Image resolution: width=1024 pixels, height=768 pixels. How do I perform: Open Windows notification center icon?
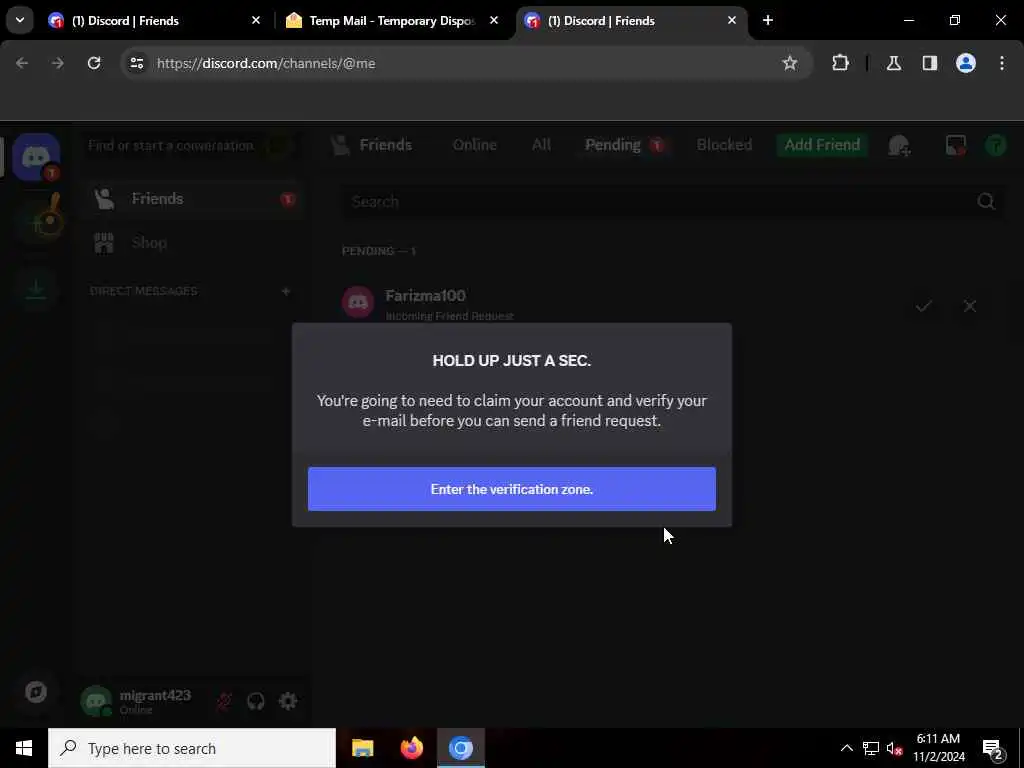pyautogui.click(x=993, y=749)
